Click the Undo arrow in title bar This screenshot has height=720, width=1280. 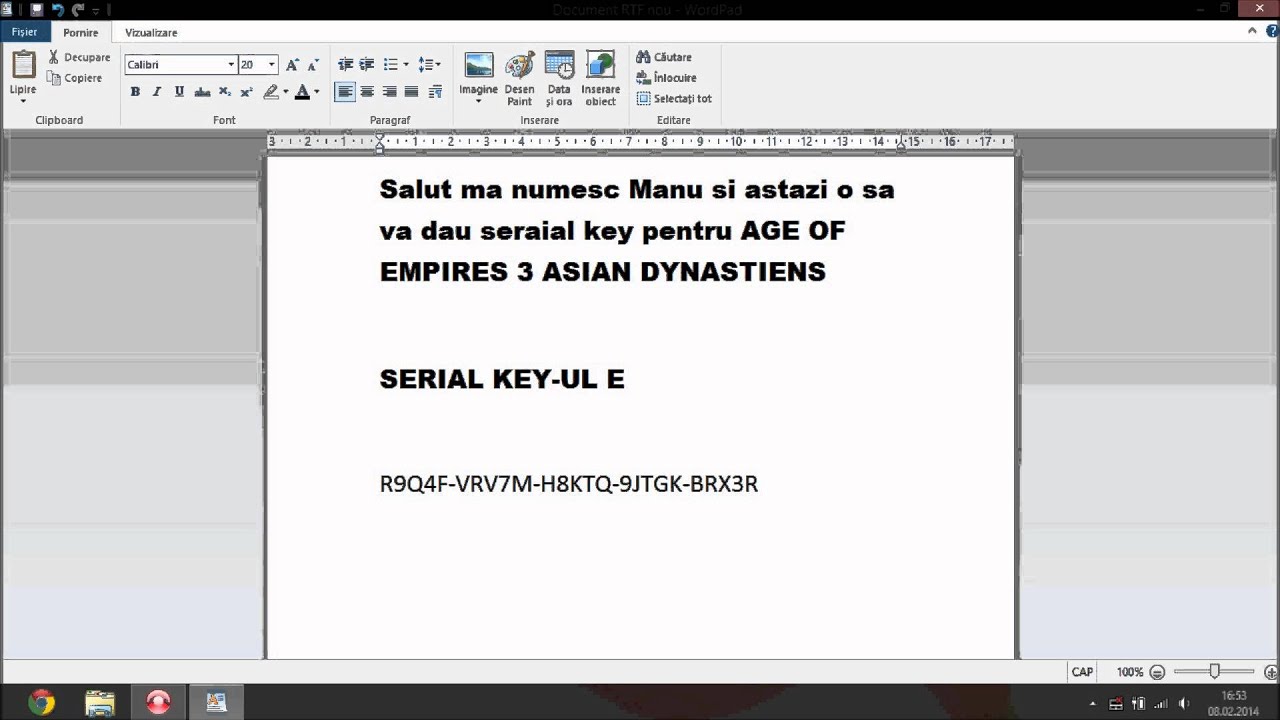click(57, 10)
